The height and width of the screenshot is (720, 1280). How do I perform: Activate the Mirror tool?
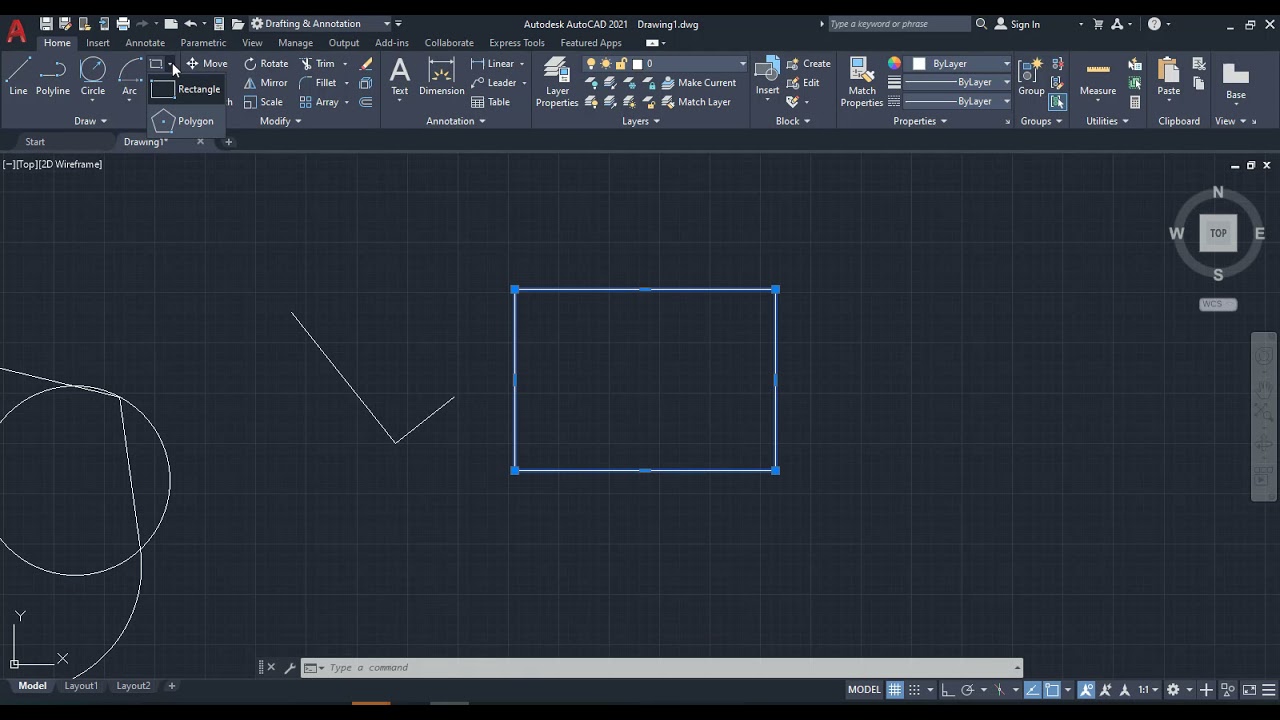click(x=266, y=83)
